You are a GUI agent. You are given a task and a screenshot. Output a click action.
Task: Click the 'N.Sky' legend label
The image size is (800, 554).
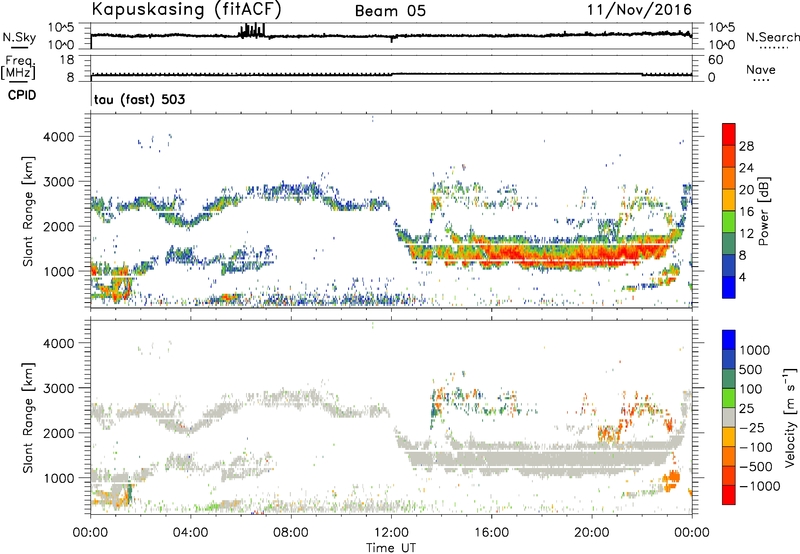point(19,37)
